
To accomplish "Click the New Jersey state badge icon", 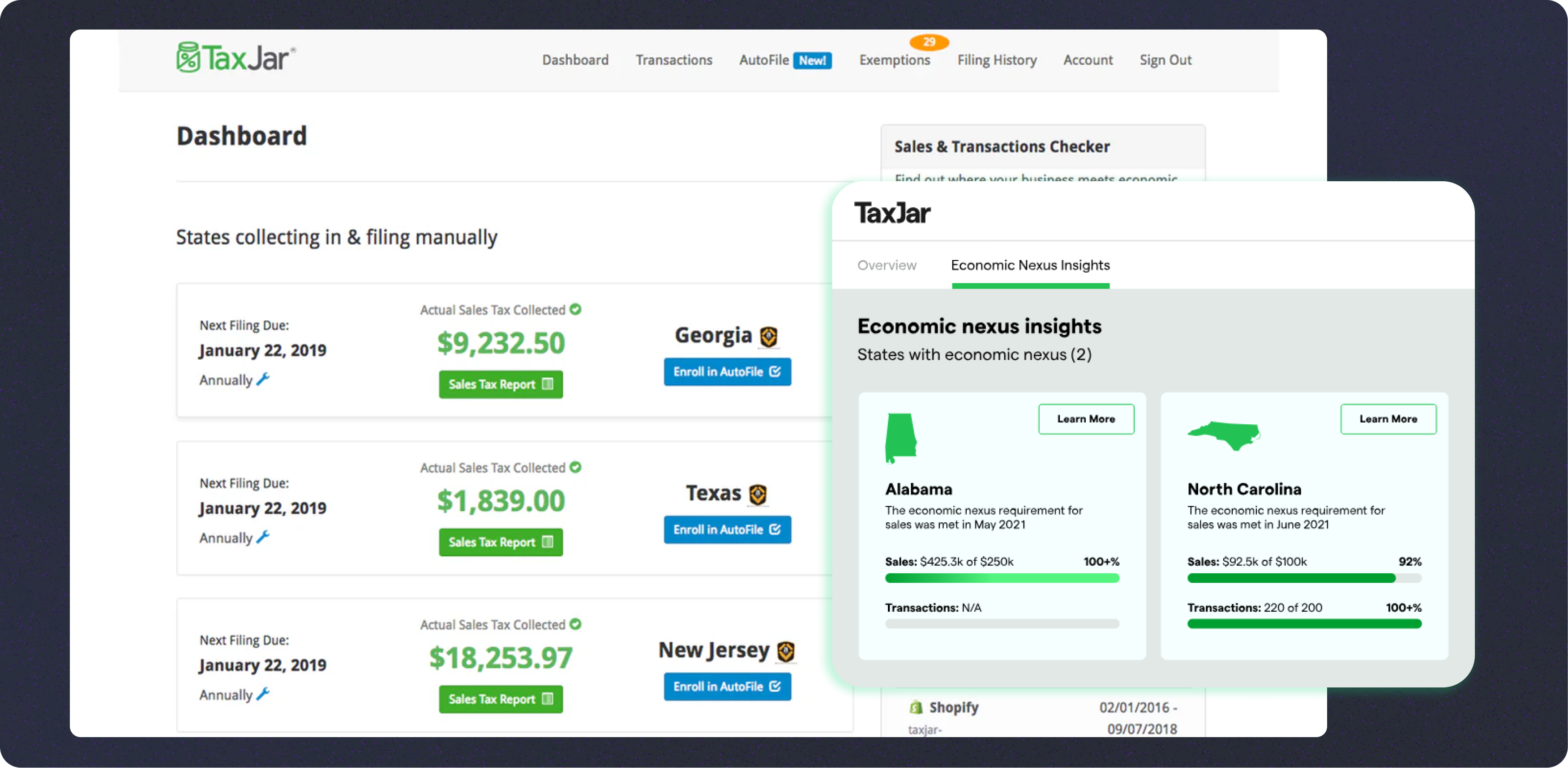I will (x=786, y=652).
